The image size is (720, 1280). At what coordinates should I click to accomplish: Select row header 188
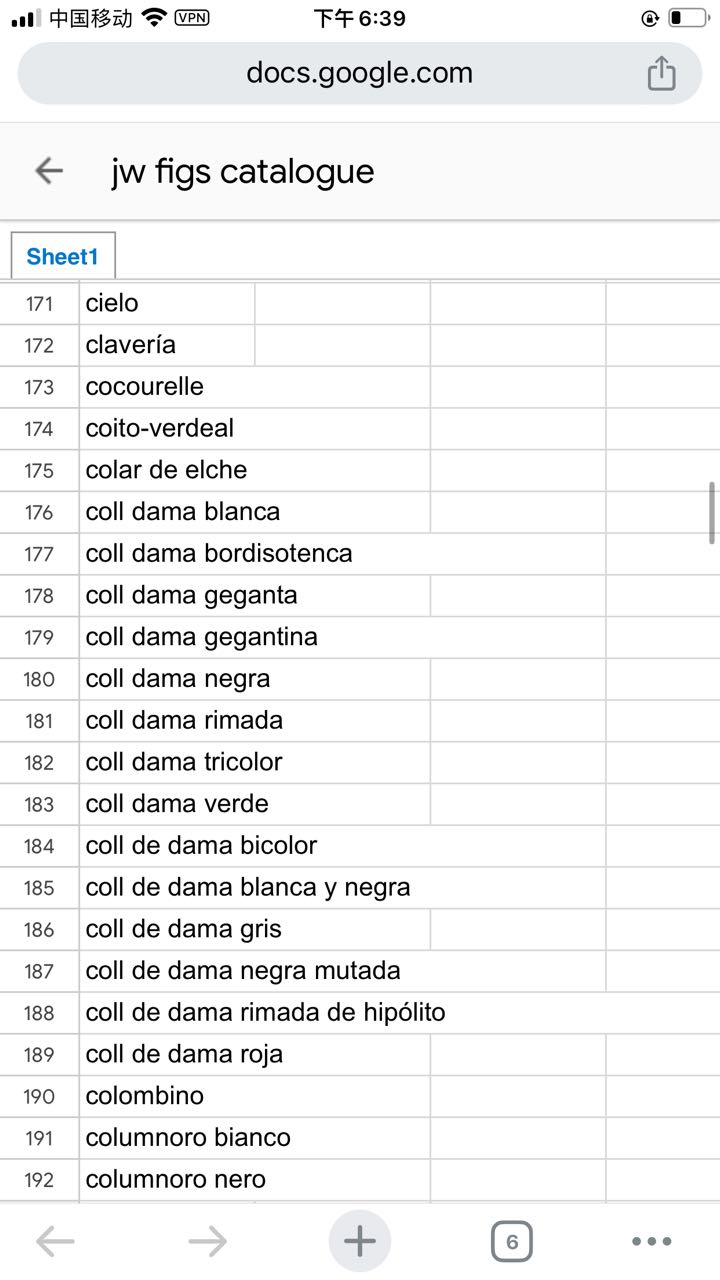[x=39, y=1013]
